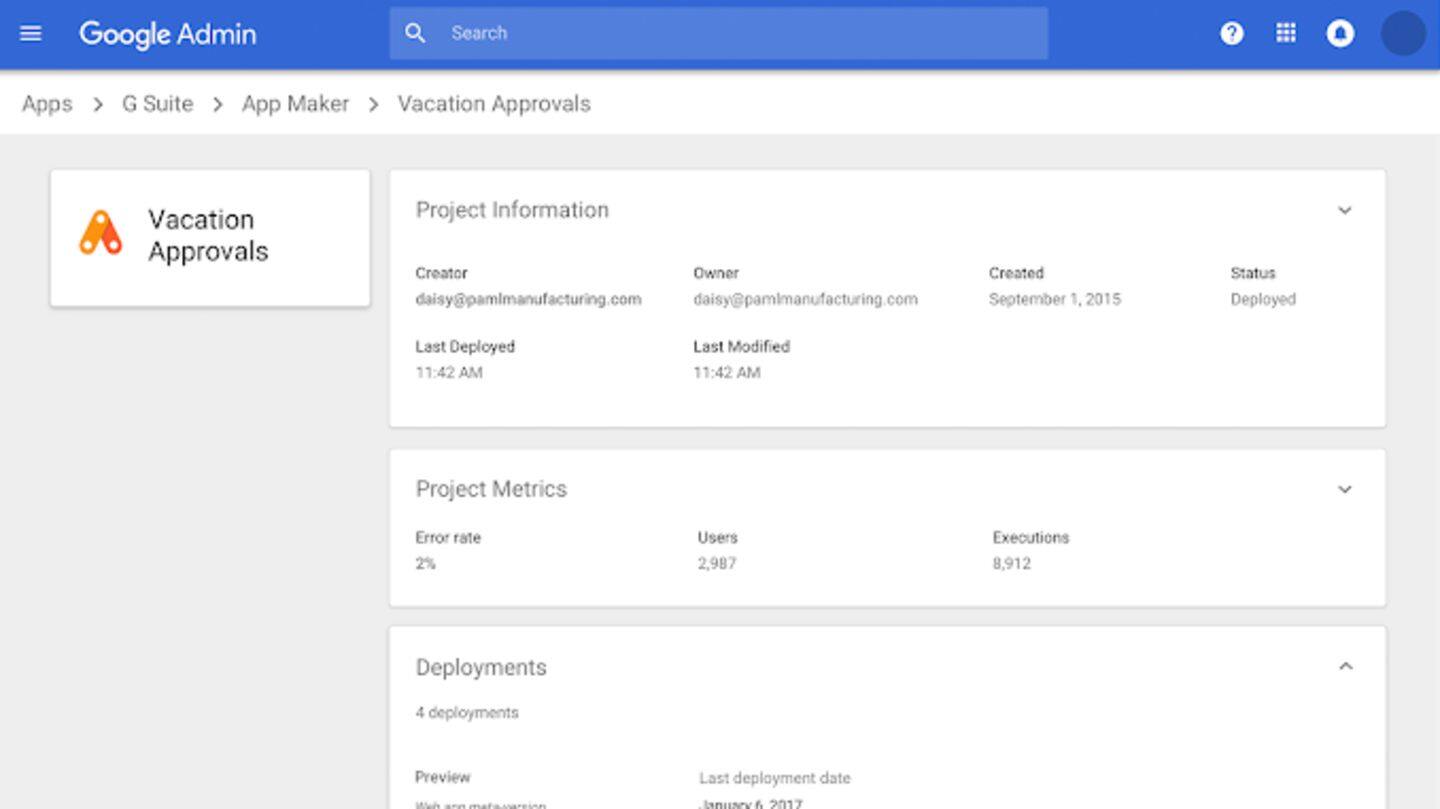Click the breadcrumb arrow after Apps
This screenshot has width=1440, height=809.
pos(98,104)
